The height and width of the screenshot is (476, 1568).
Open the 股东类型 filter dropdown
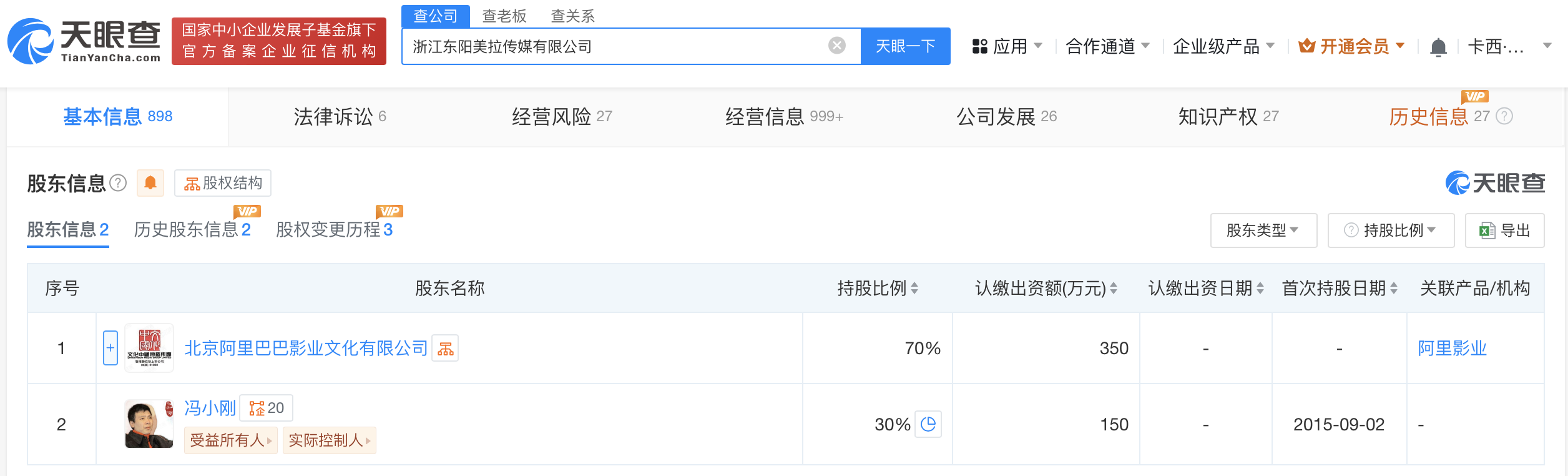(1263, 231)
